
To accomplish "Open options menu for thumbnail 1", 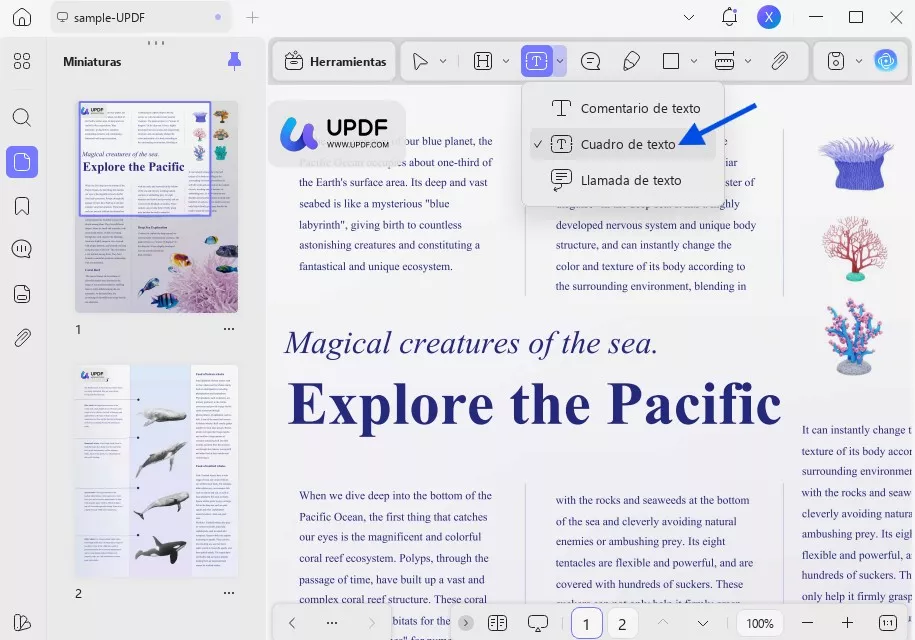I will coord(229,329).
